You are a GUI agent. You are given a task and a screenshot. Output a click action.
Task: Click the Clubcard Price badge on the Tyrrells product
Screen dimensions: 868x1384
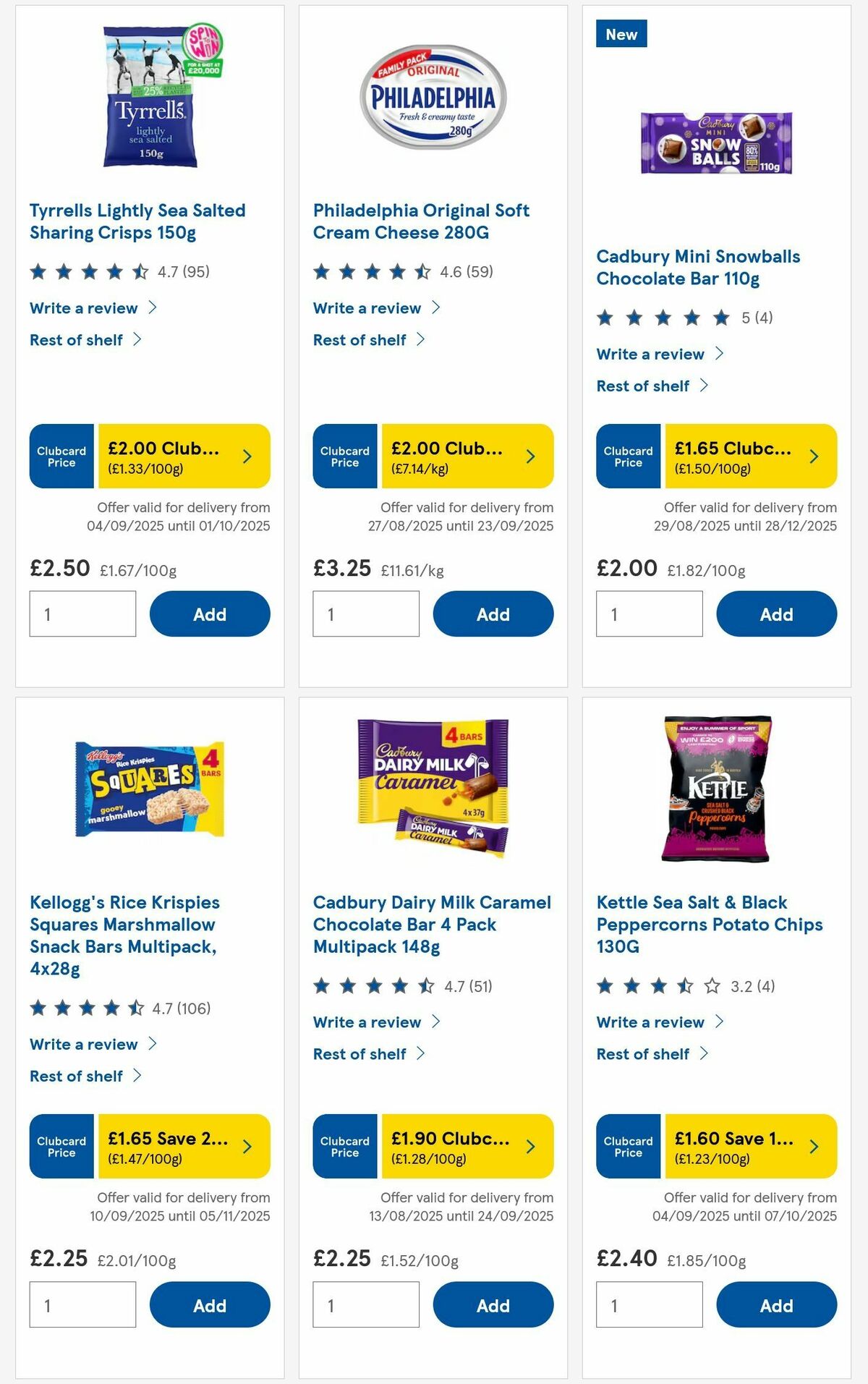pos(61,457)
